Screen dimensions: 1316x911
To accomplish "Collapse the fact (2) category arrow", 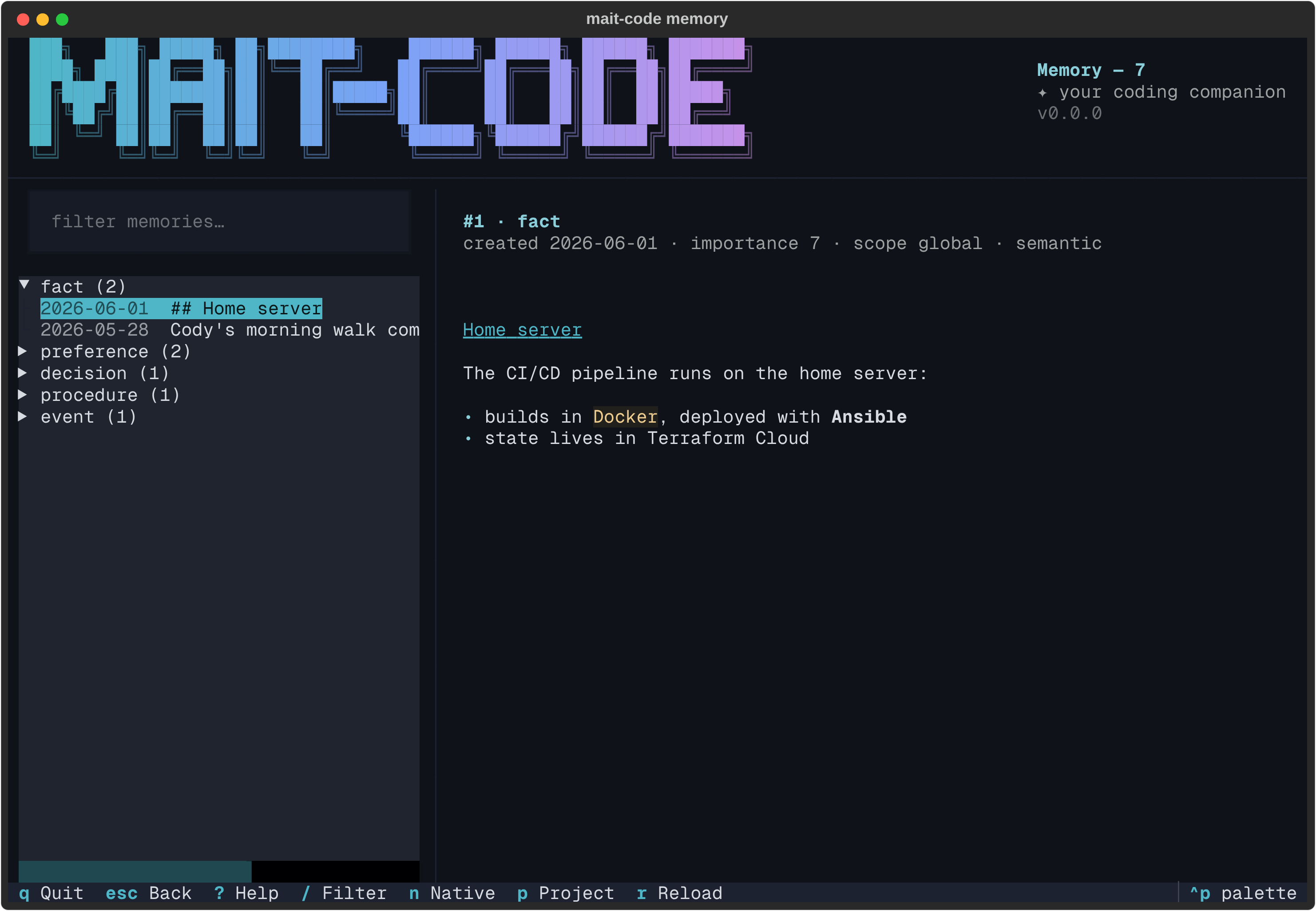I will click(x=24, y=284).
